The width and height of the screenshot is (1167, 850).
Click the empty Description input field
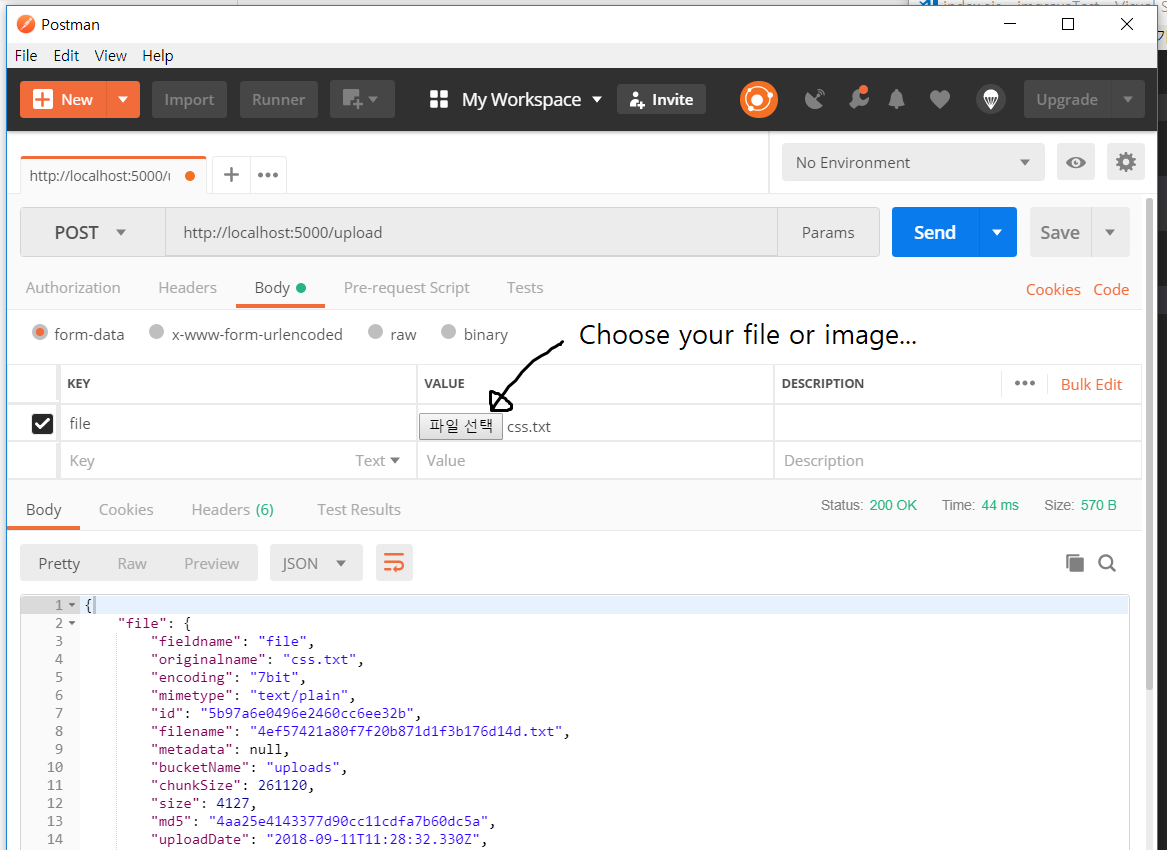[x=958, y=461]
